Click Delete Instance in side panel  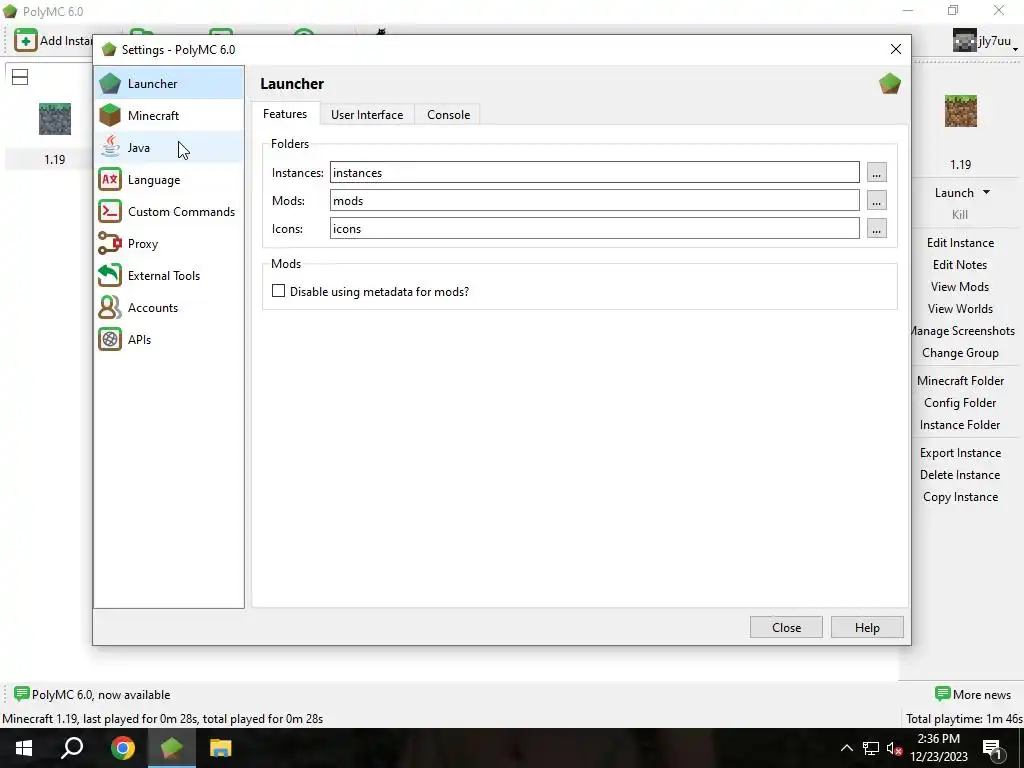960,475
